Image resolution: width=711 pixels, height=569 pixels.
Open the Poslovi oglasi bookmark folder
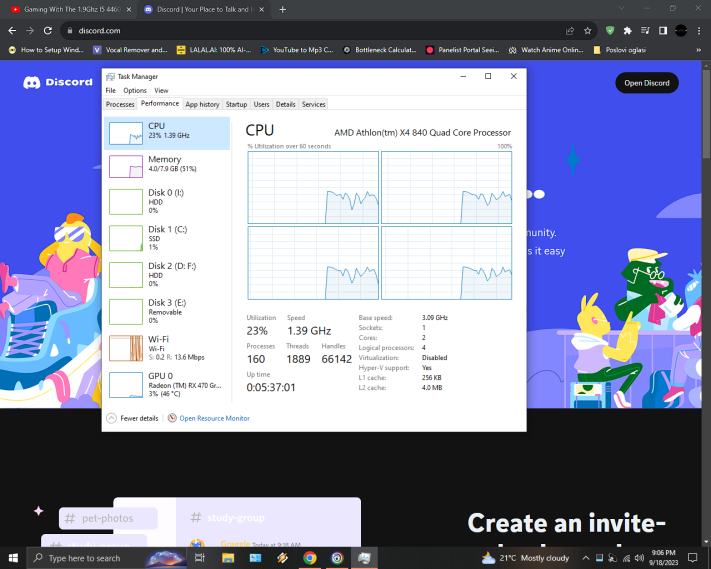(620, 50)
